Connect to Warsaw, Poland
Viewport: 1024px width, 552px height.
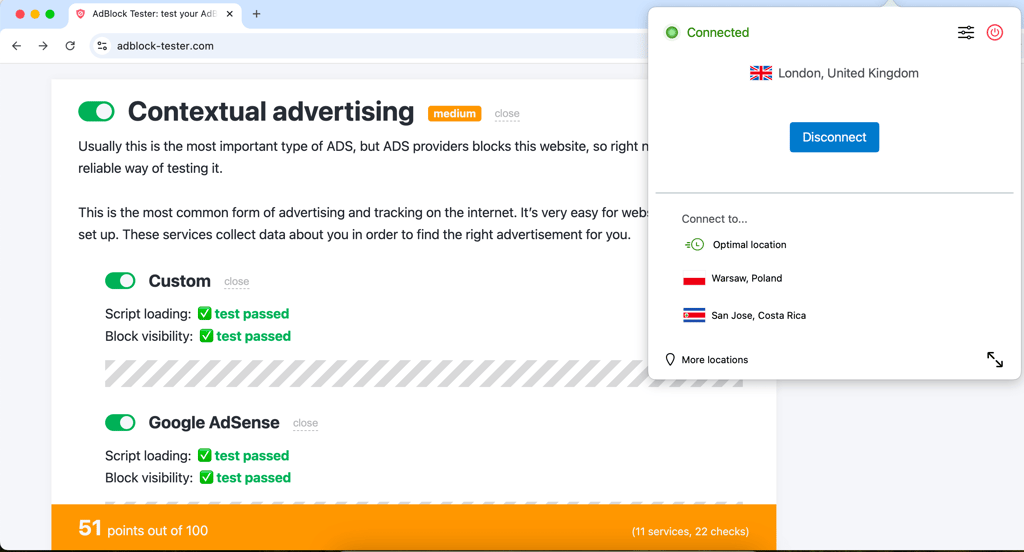(x=746, y=278)
